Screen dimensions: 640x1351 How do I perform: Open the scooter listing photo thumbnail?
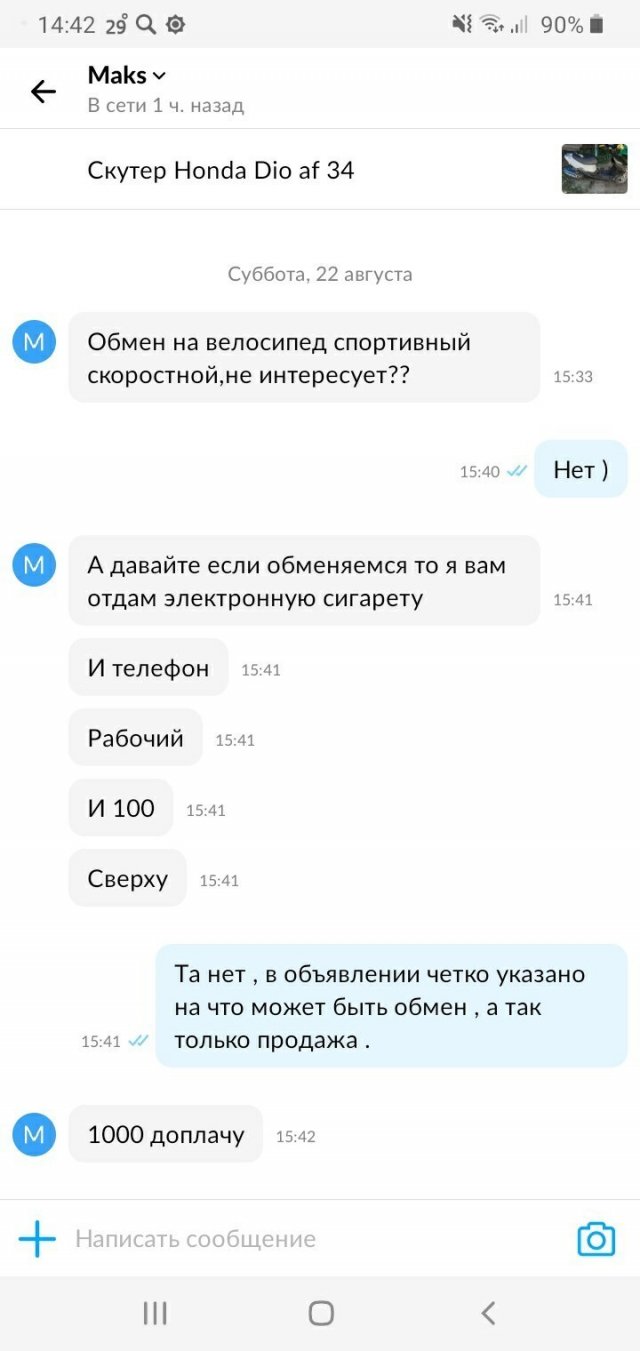coord(594,169)
